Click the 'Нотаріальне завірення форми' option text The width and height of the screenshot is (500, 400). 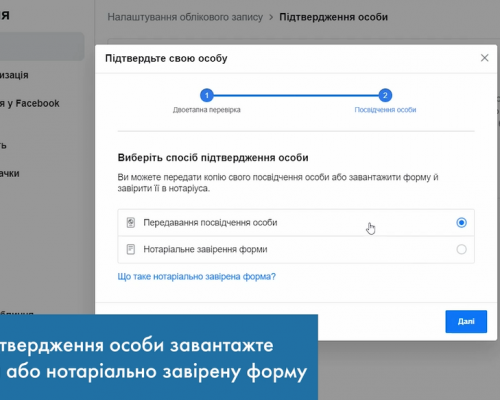click(205, 249)
